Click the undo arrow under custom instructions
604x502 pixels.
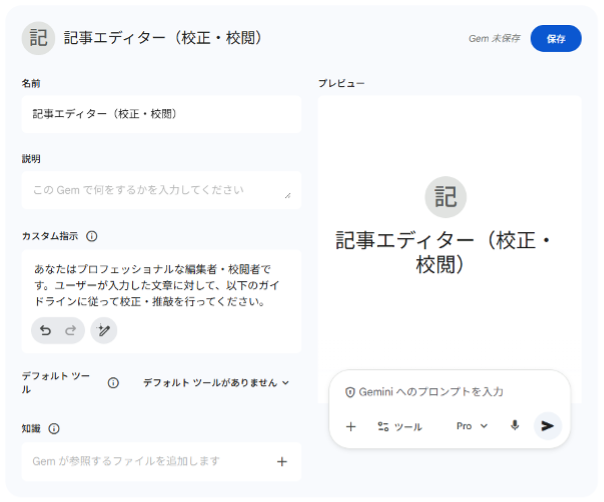pyautogui.click(x=46, y=330)
